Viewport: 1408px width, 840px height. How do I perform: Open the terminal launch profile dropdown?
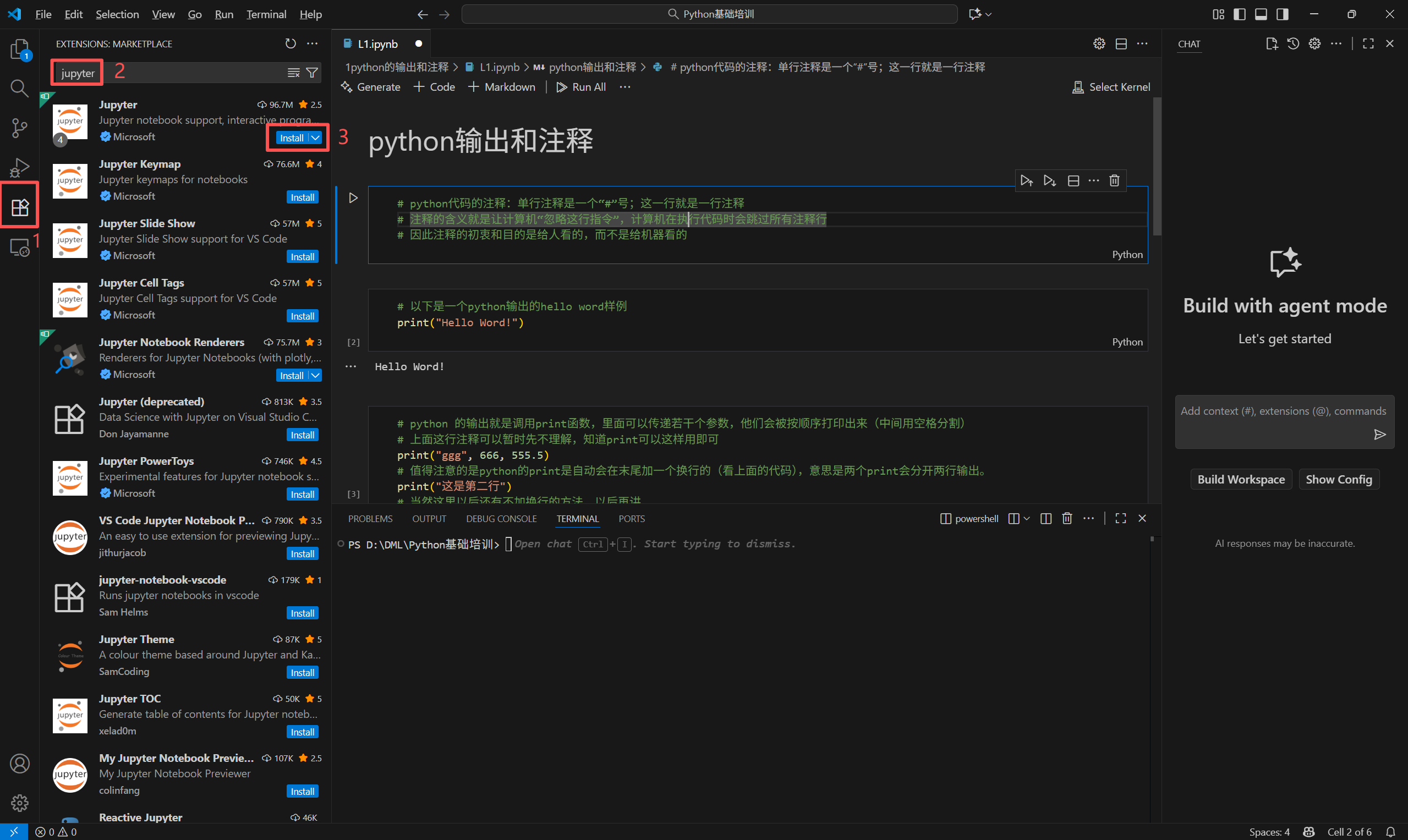[1026, 519]
